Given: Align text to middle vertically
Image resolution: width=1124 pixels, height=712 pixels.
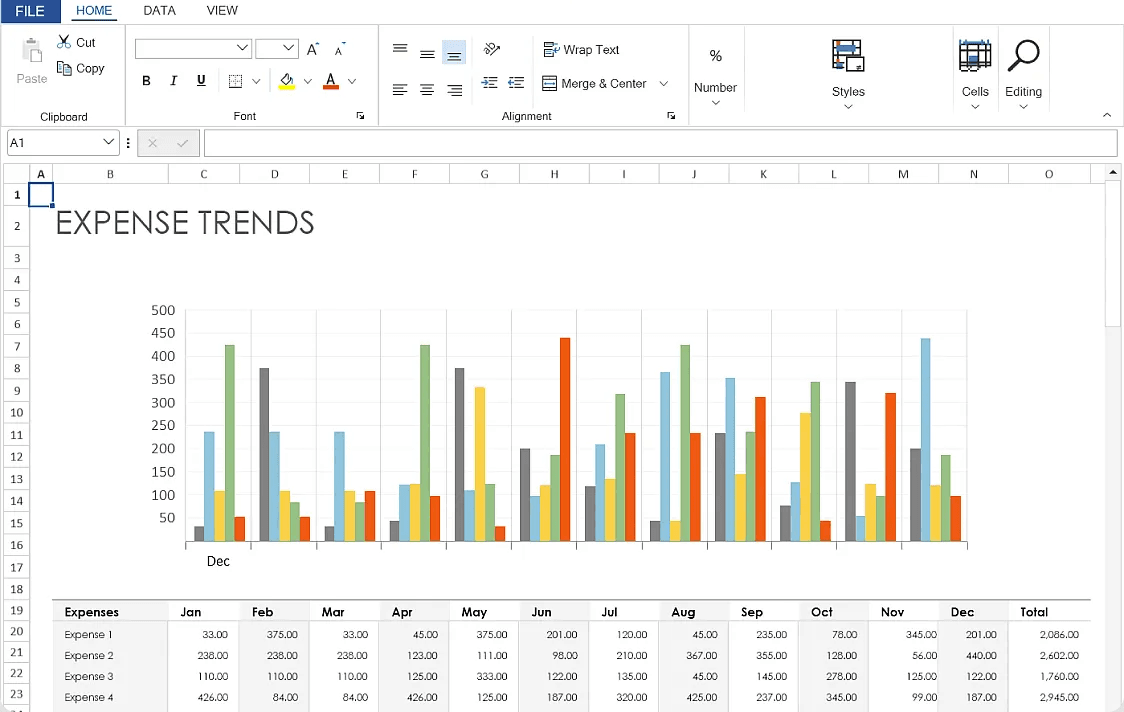Looking at the screenshot, I should pos(427,54).
